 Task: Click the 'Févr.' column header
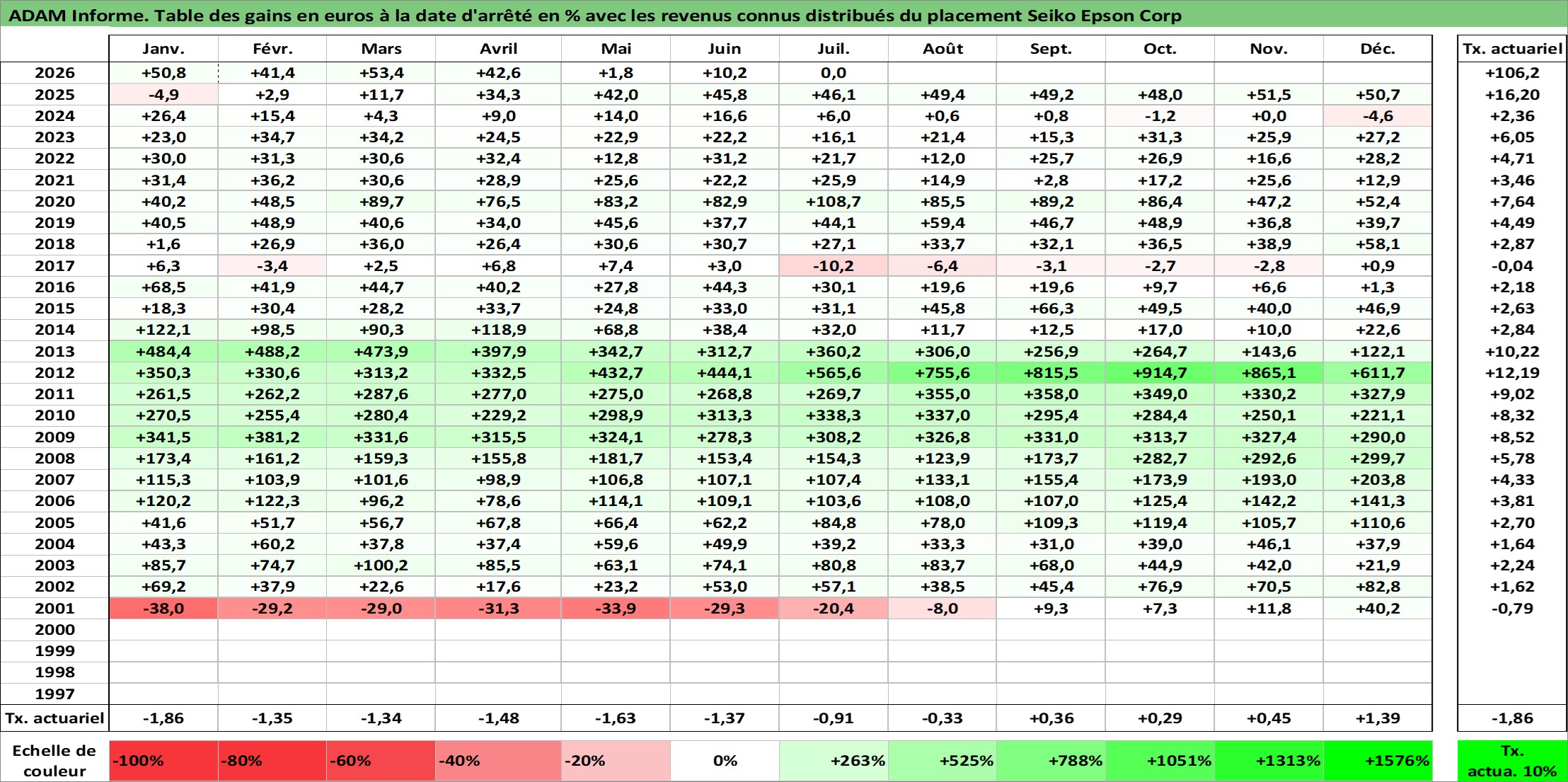(x=272, y=49)
